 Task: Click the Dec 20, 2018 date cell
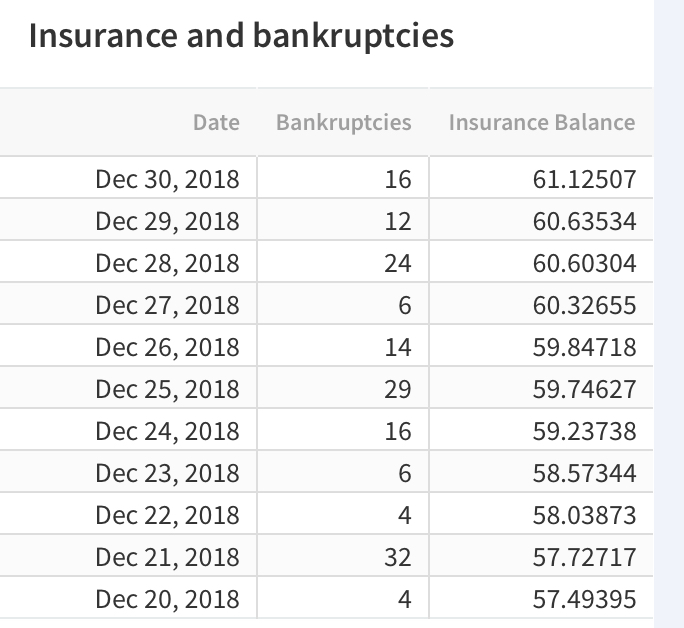tap(168, 599)
